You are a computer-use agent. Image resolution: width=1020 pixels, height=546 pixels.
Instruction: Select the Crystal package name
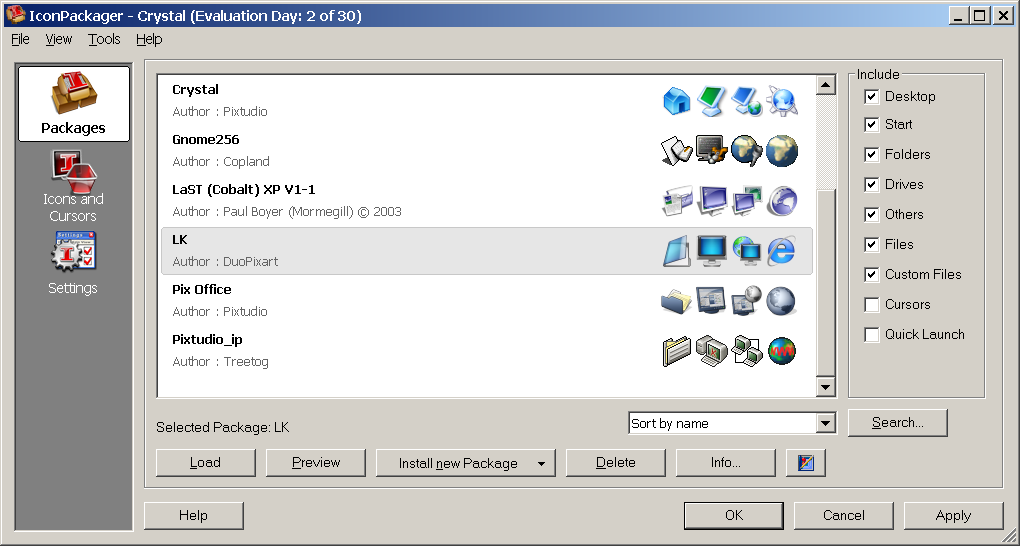tap(195, 90)
